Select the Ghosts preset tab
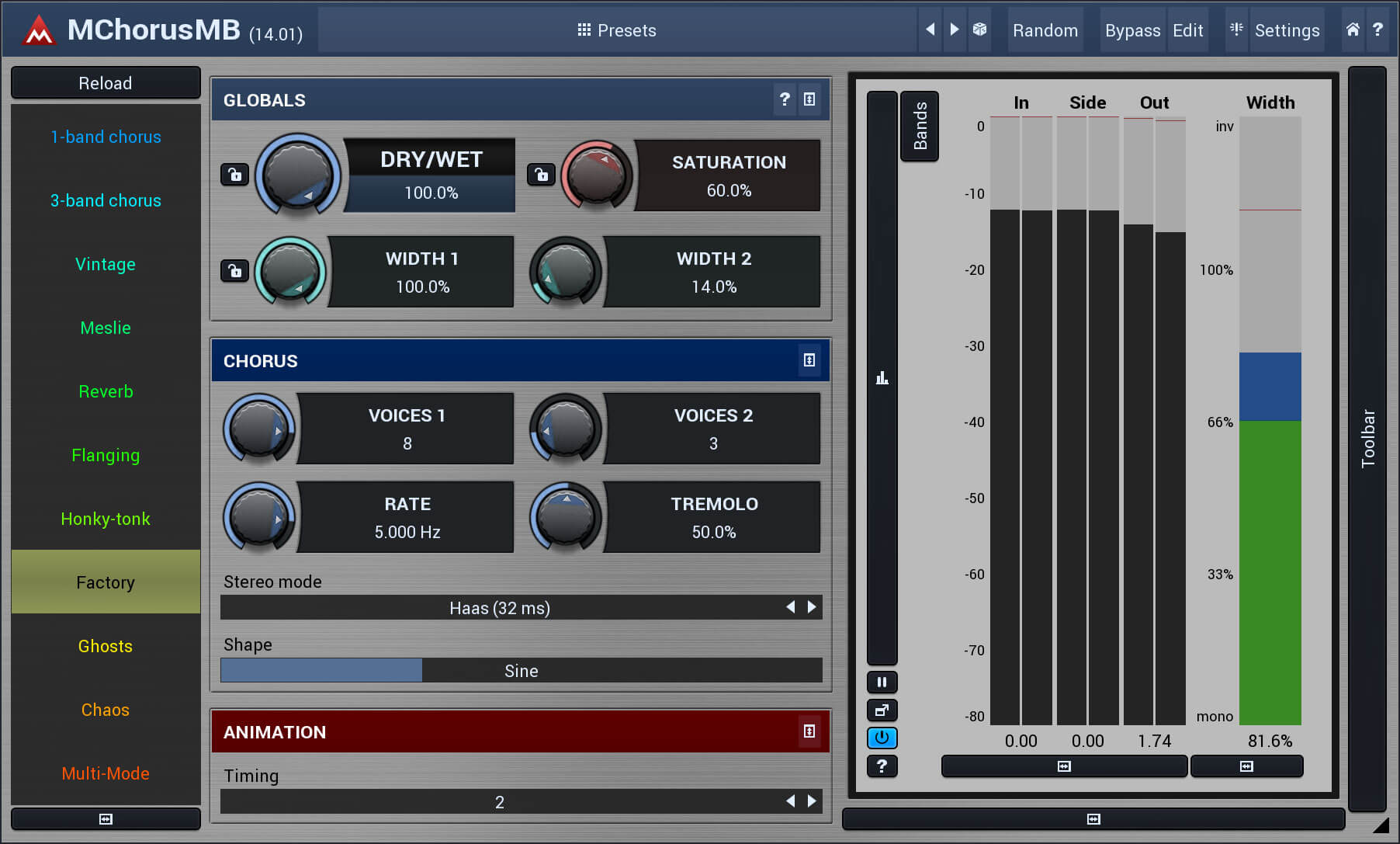Screen dimensions: 1400x844 106,646
